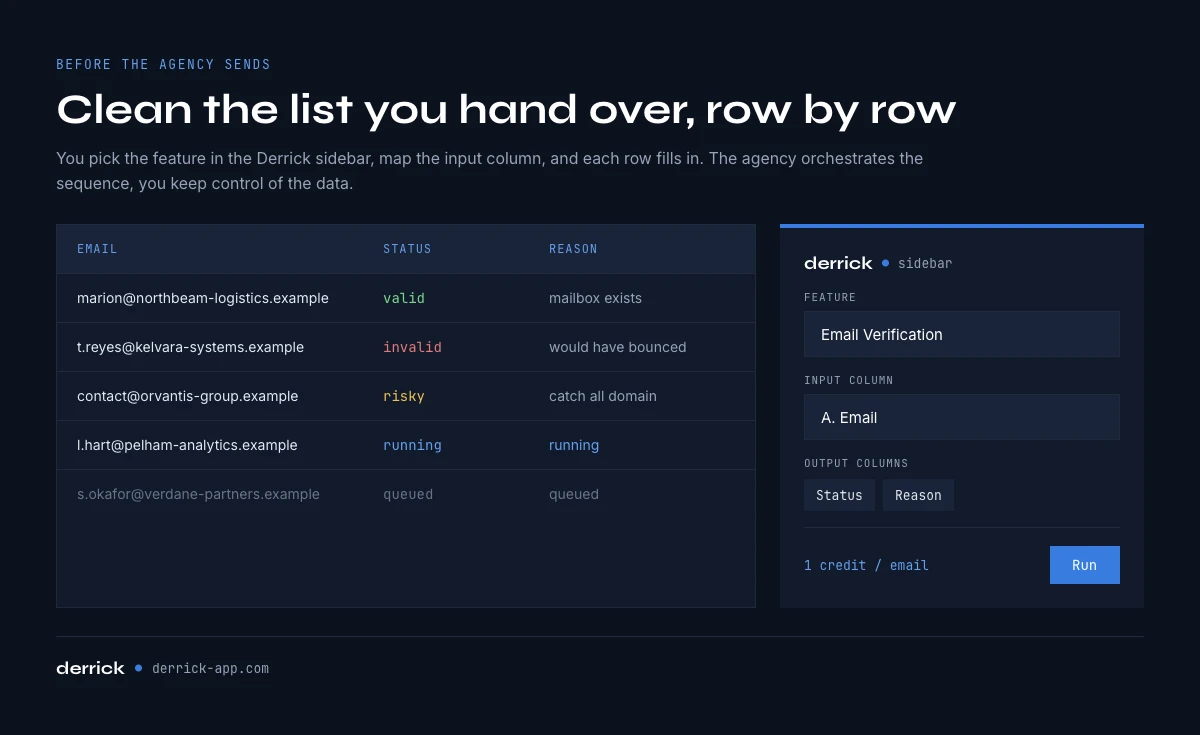1200x735 pixels.
Task: Click the blue dot next to sidebar label
Action: pyautogui.click(x=886, y=263)
